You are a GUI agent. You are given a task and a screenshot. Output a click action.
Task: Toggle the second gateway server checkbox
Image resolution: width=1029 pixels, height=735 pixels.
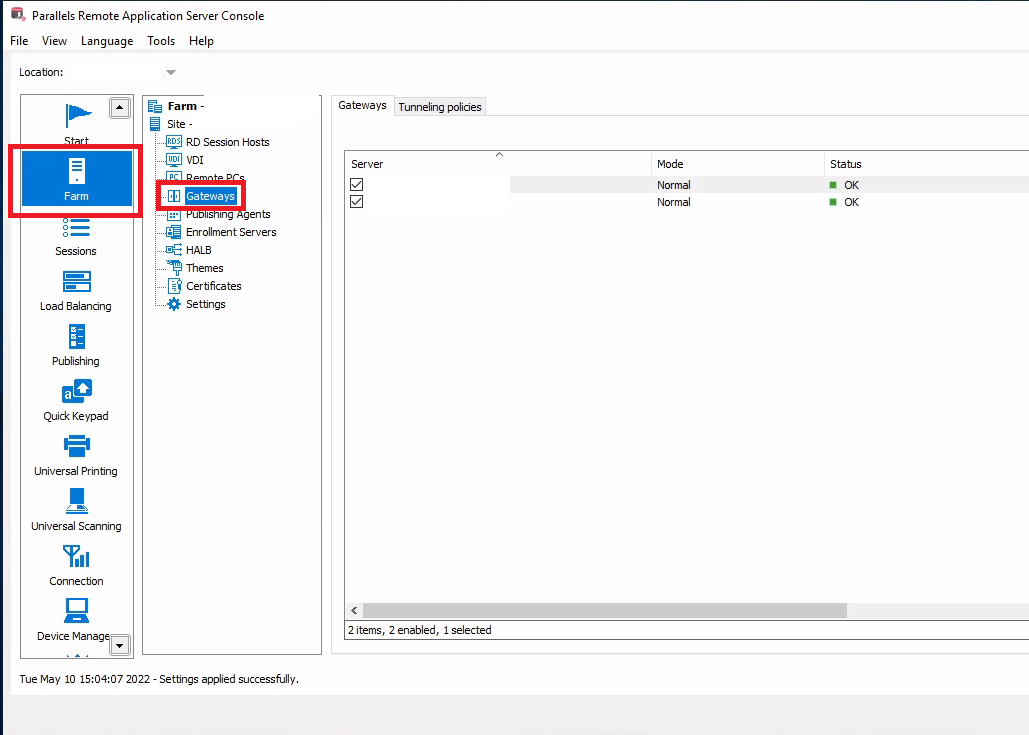tap(357, 202)
